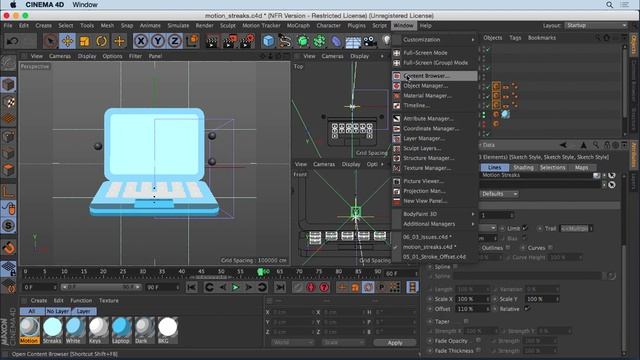This screenshot has width=640, height=360.
Task: Add a Floor environment object
Action: click(x=353, y=41)
